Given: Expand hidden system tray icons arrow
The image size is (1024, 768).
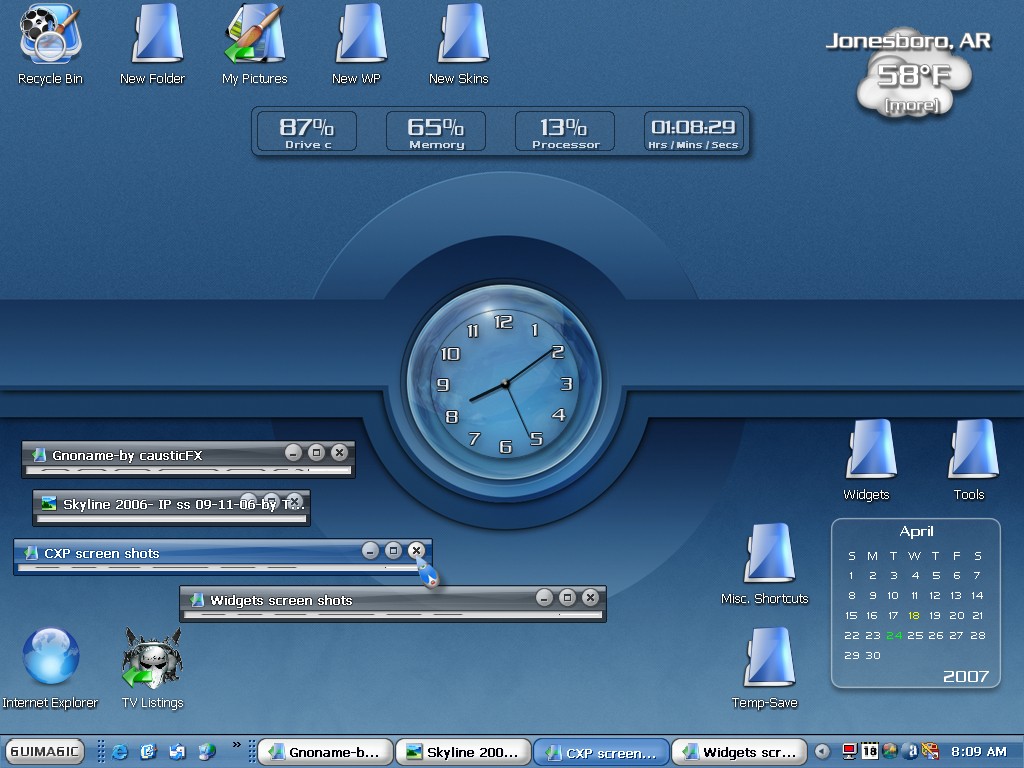Looking at the screenshot, I should click(822, 752).
